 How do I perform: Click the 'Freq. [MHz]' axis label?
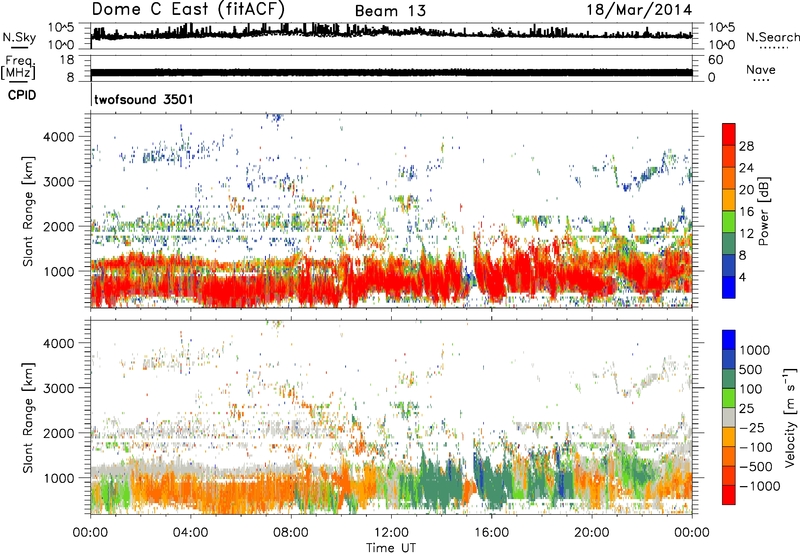19,67
